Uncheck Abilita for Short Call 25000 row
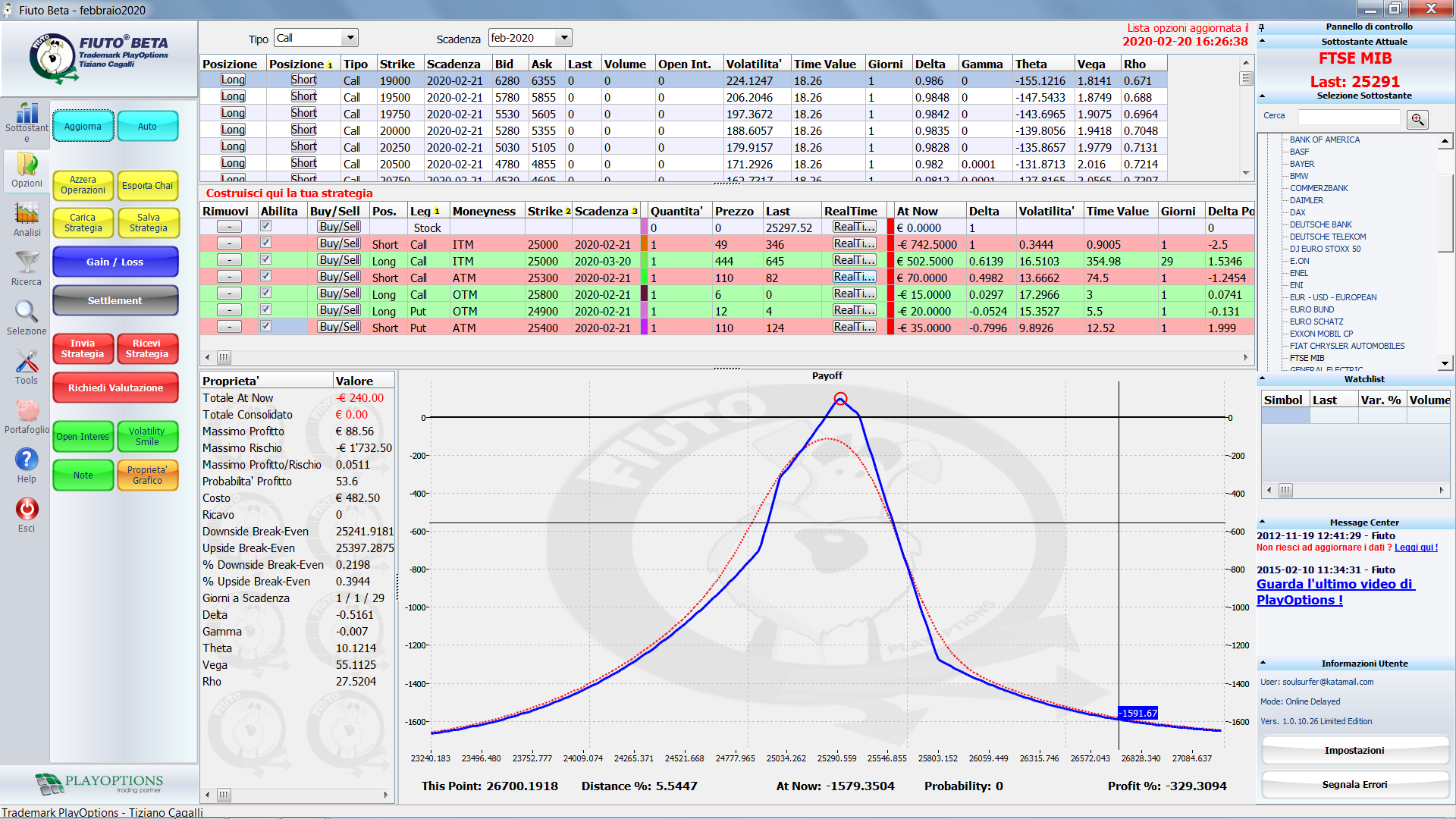1456x819 pixels. [265, 243]
